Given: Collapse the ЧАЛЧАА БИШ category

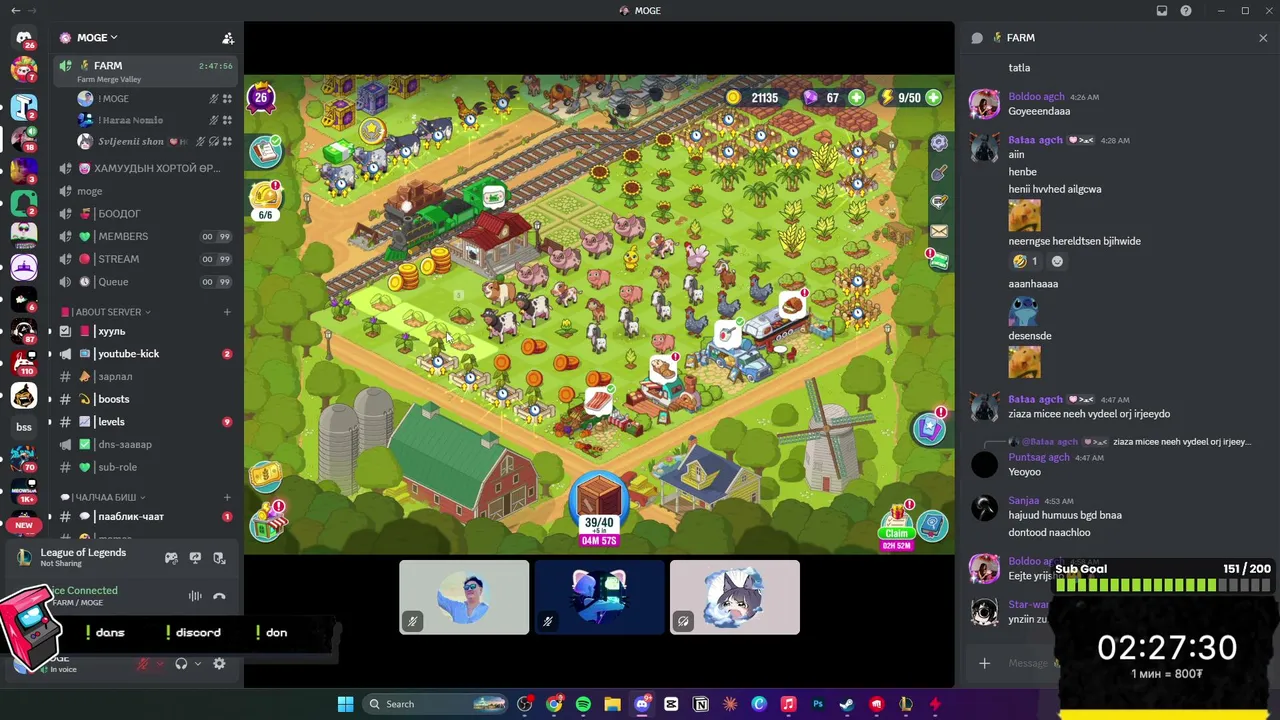Looking at the screenshot, I should pyautogui.click(x=103, y=497).
